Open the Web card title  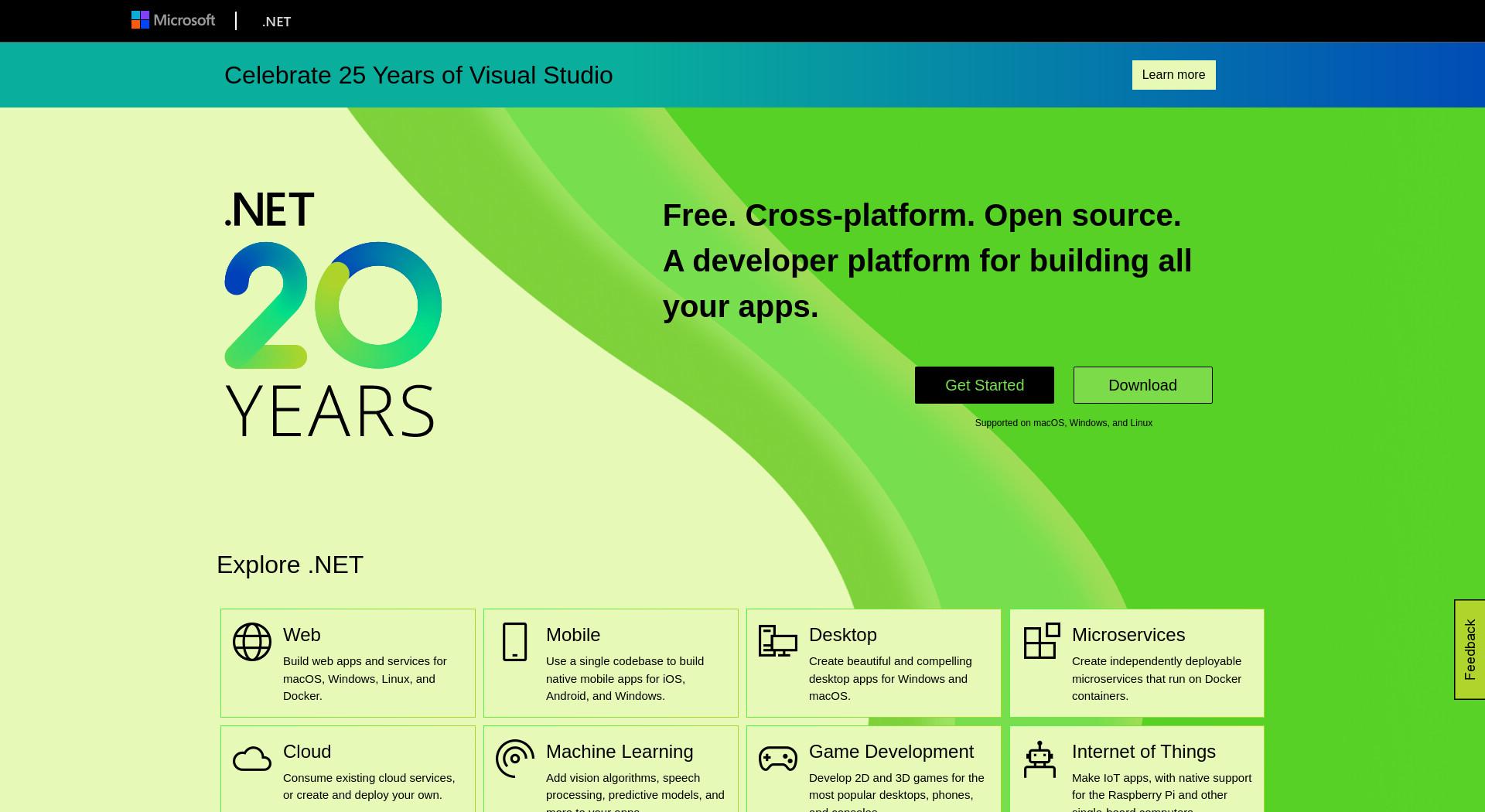click(302, 635)
